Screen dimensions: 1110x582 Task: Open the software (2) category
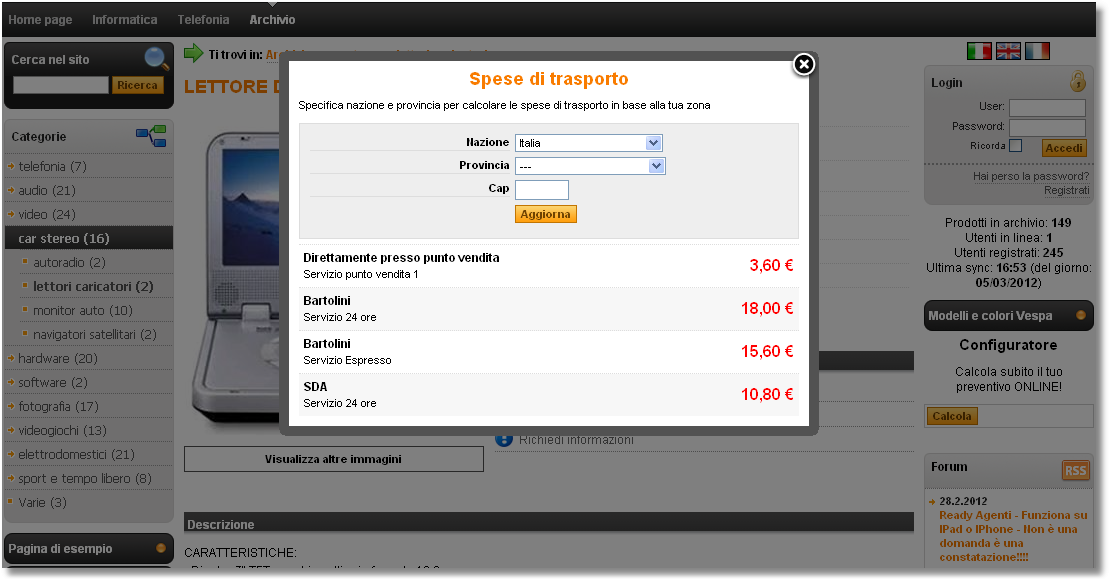[x=52, y=382]
